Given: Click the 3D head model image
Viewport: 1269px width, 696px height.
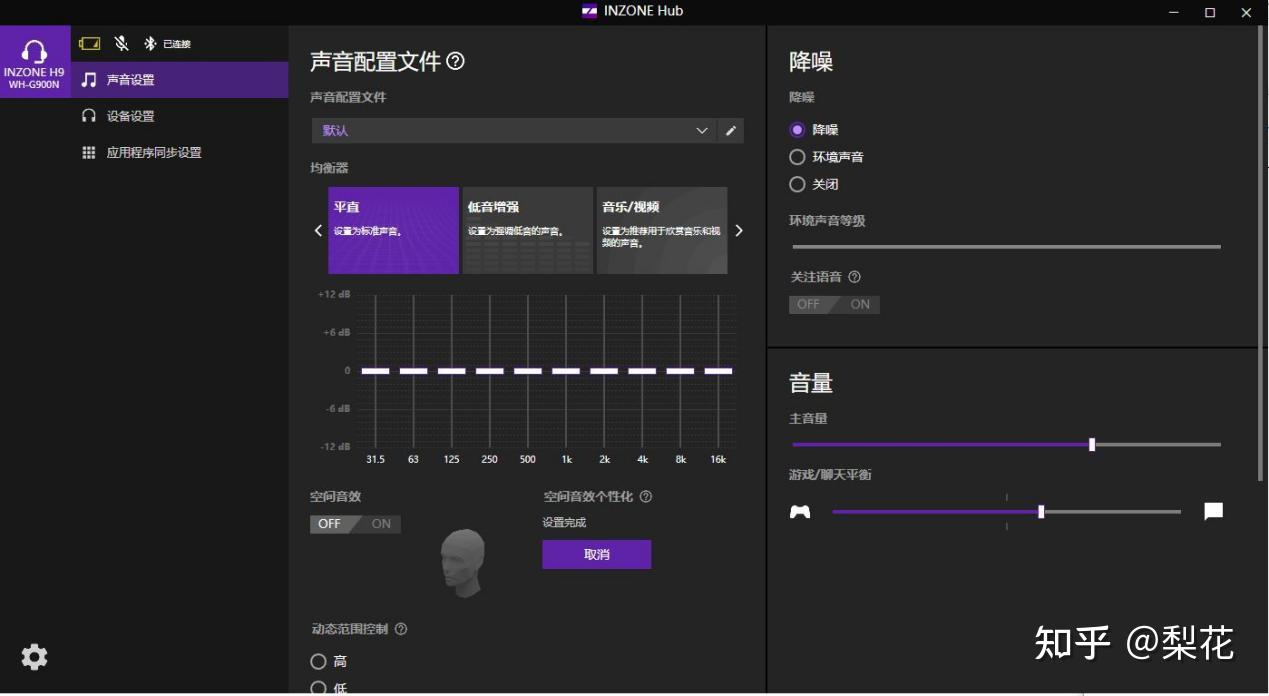Looking at the screenshot, I should click(464, 563).
